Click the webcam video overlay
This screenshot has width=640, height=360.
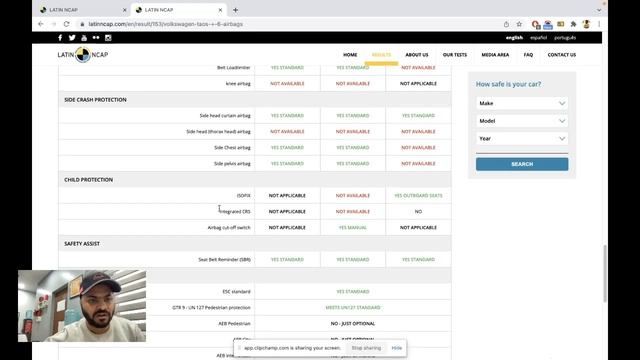click(x=82, y=306)
